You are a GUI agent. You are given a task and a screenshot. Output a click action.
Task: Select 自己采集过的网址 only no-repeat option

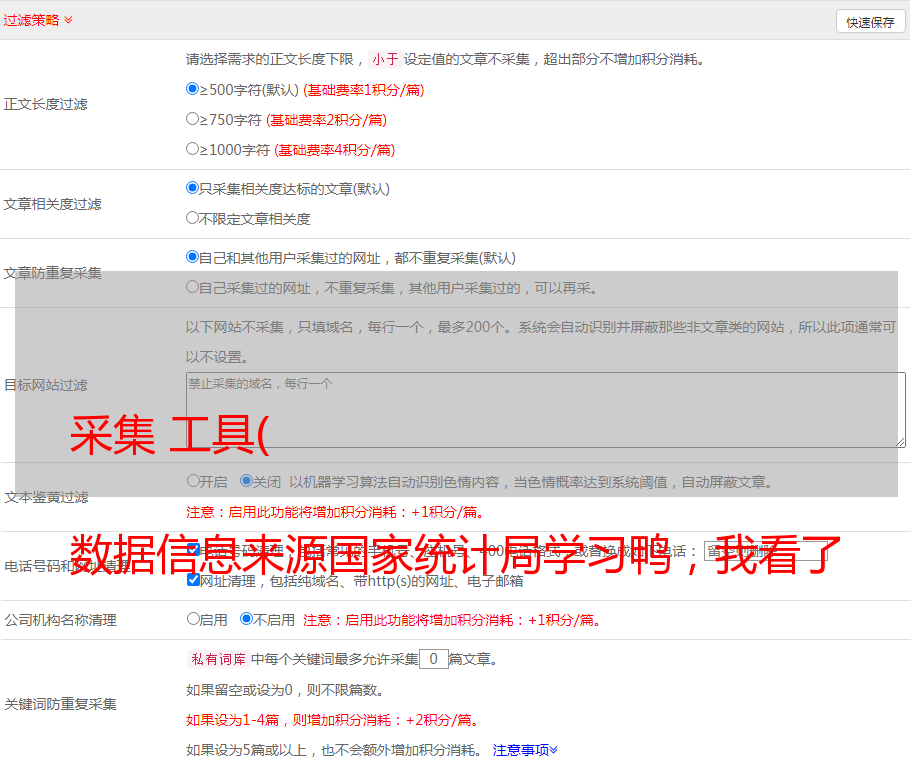tap(193, 287)
